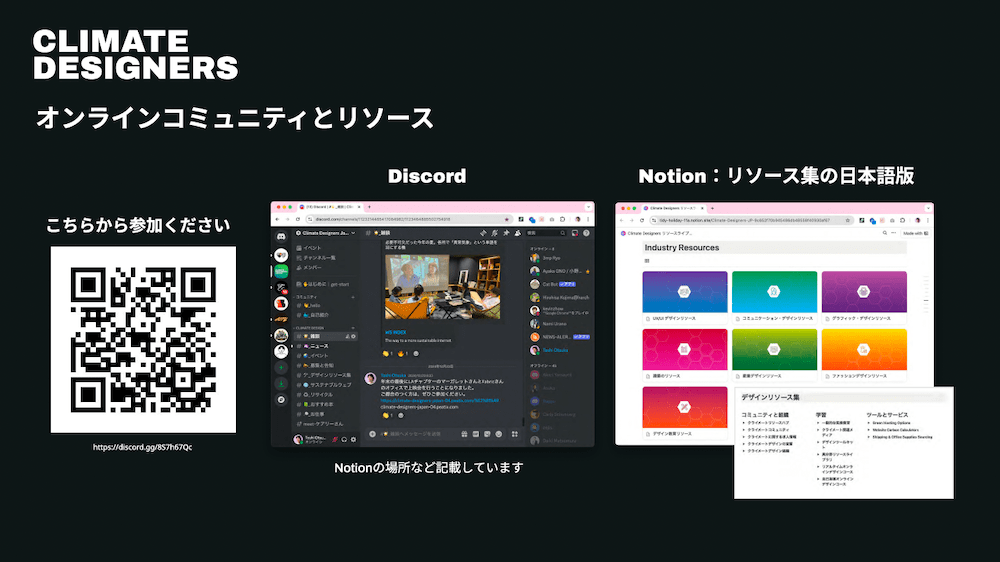Screen dimensions: 1000x562
Task: Open ファッションデザインリソース card
Action: pyautogui.click(x=864, y=355)
